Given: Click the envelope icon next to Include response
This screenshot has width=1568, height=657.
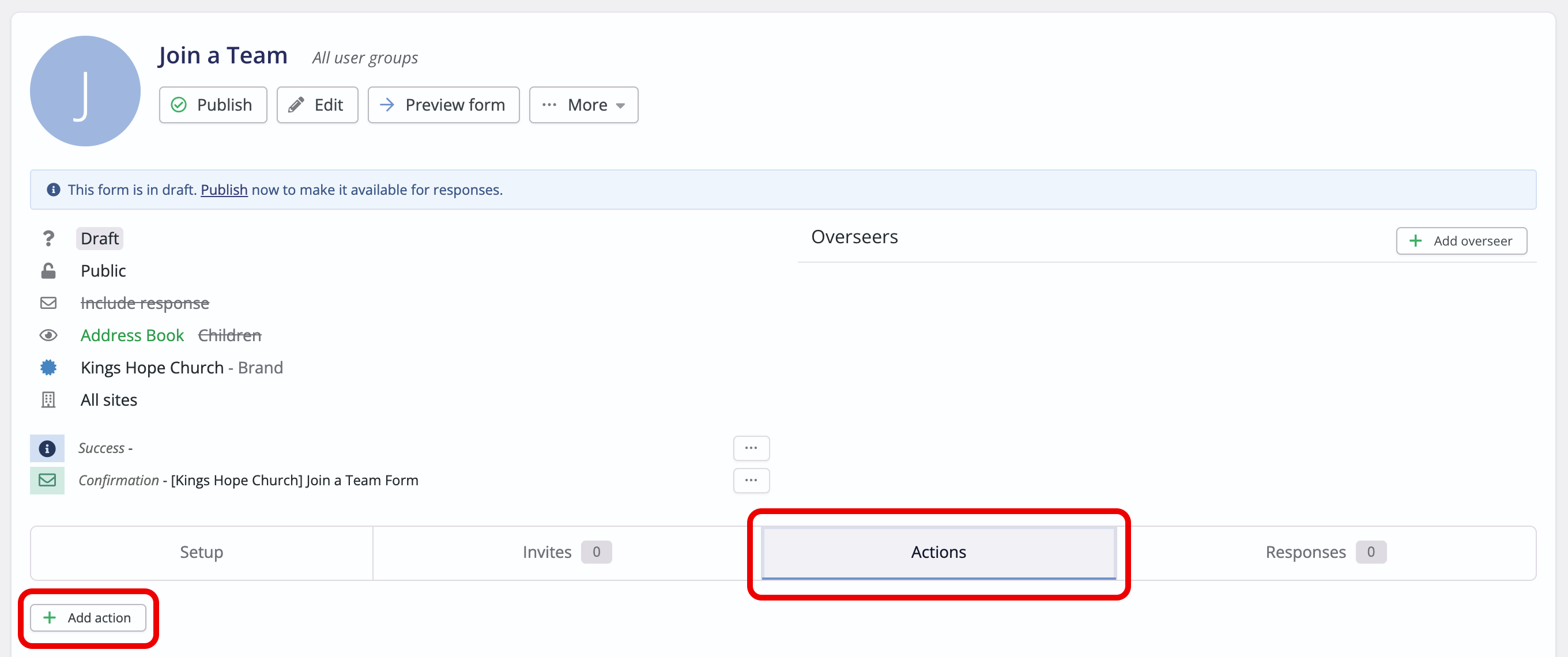Looking at the screenshot, I should [x=48, y=303].
